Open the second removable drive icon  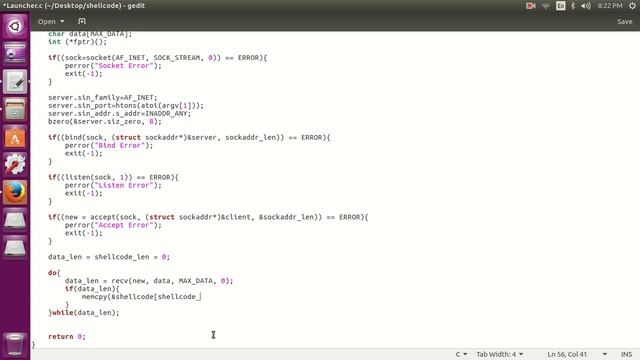click(15, 247)
